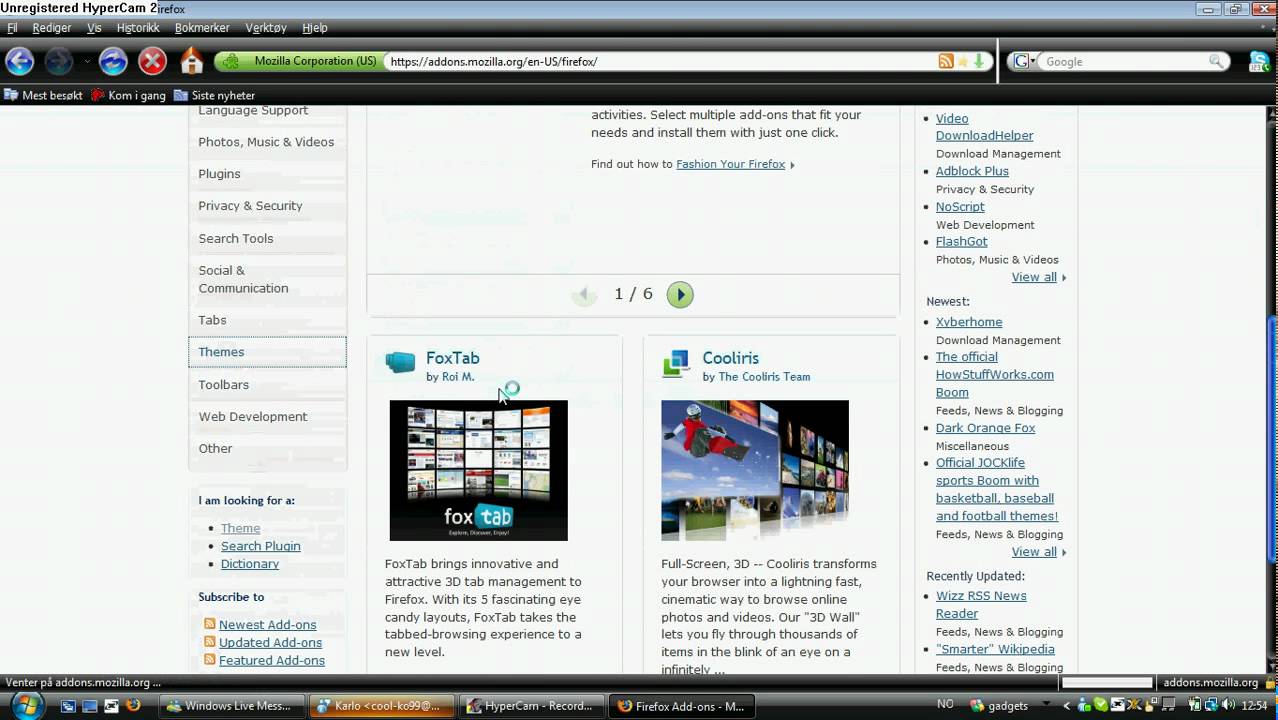Viewport: 1278px width, 720px height.
Task: Select the Photos, Music & Videos category
Action: point(266,142)
